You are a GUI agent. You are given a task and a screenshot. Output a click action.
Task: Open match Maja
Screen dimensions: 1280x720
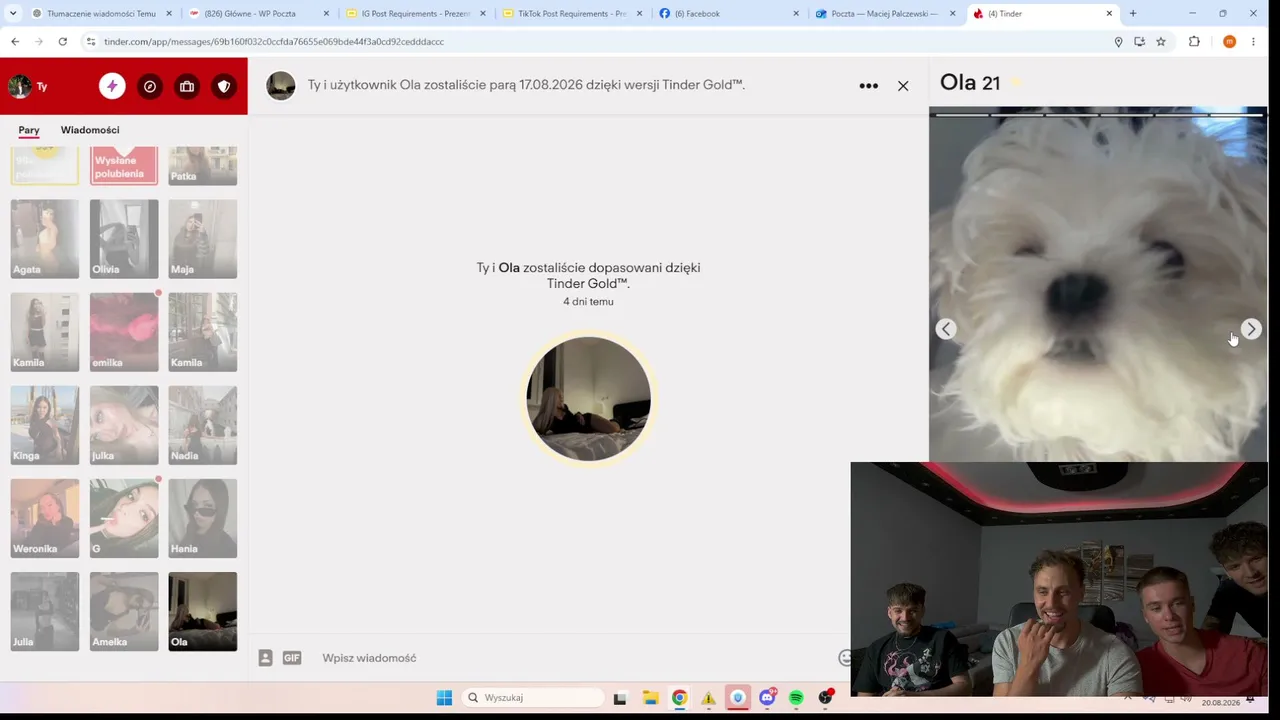point(203,239)
